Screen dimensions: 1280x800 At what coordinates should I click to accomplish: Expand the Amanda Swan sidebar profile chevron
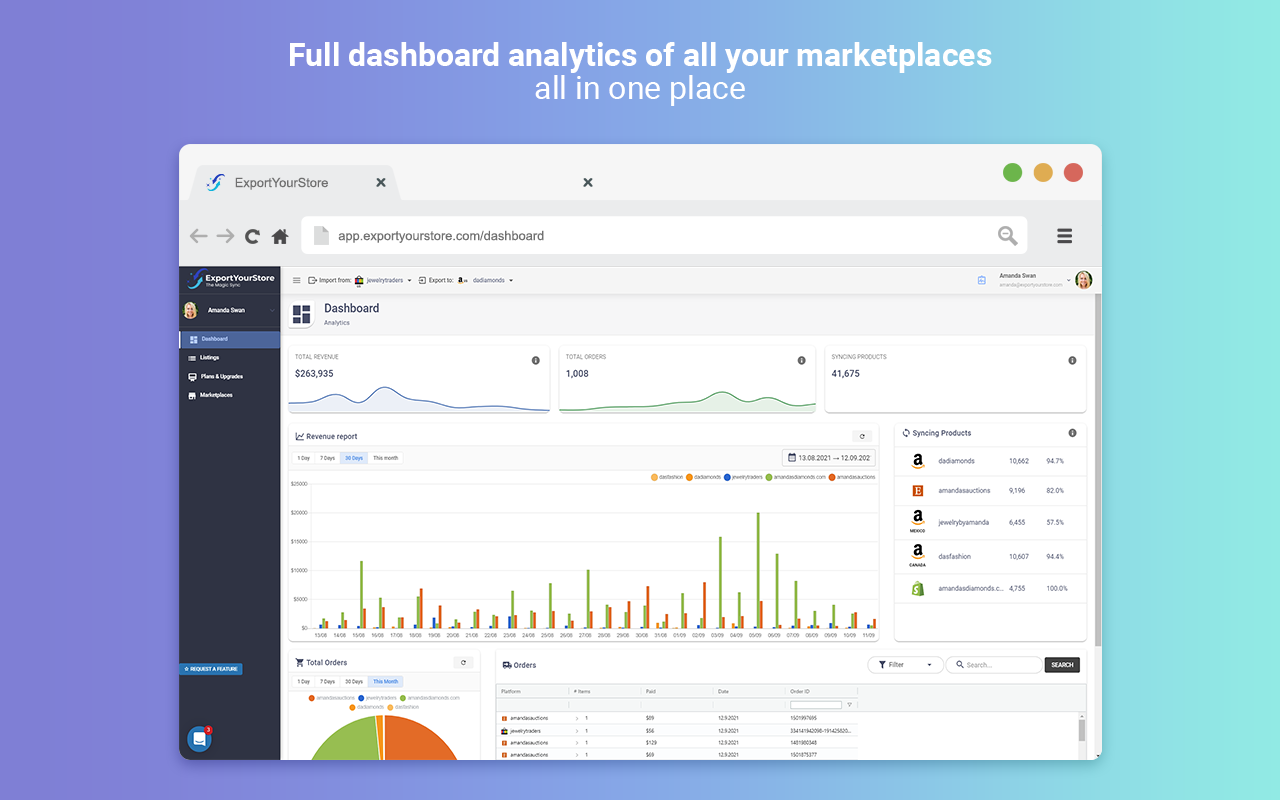pos(272,311)
